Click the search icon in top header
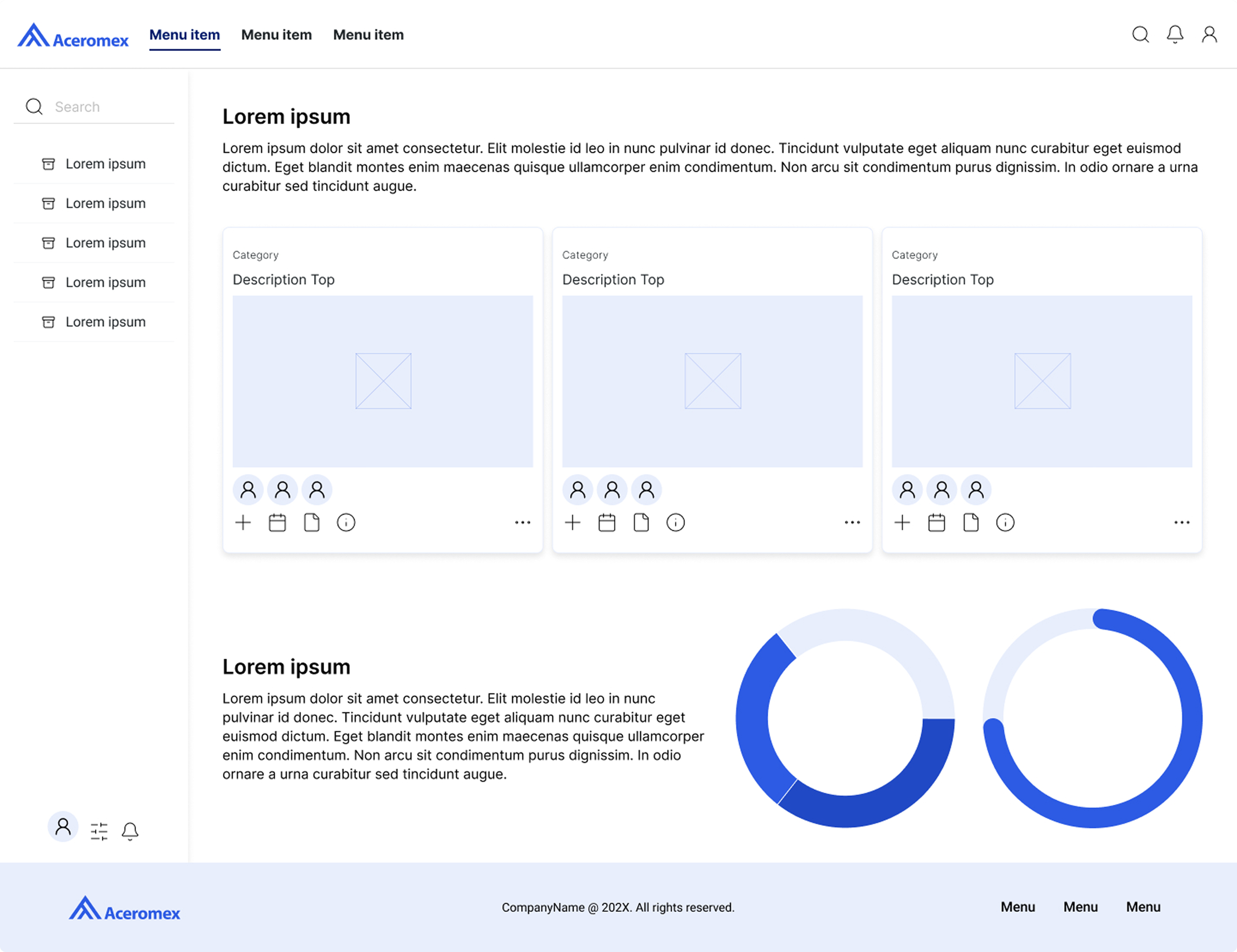1237x952 pixels. (x=1140, y=35)
